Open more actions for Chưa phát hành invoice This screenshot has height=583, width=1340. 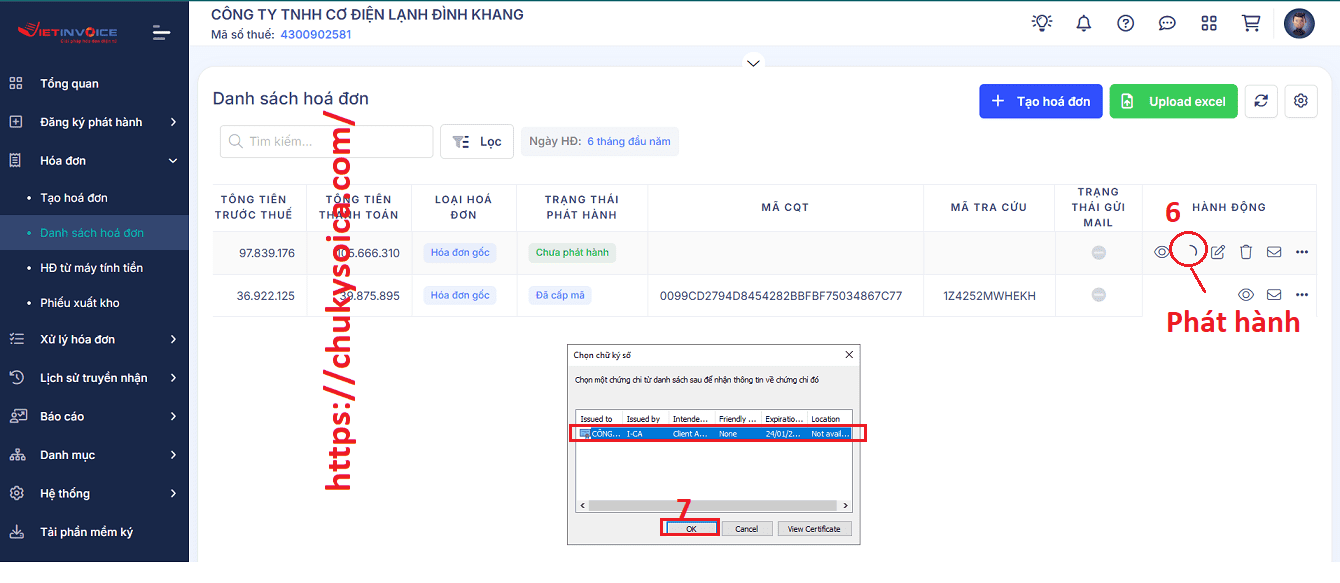1302,252
